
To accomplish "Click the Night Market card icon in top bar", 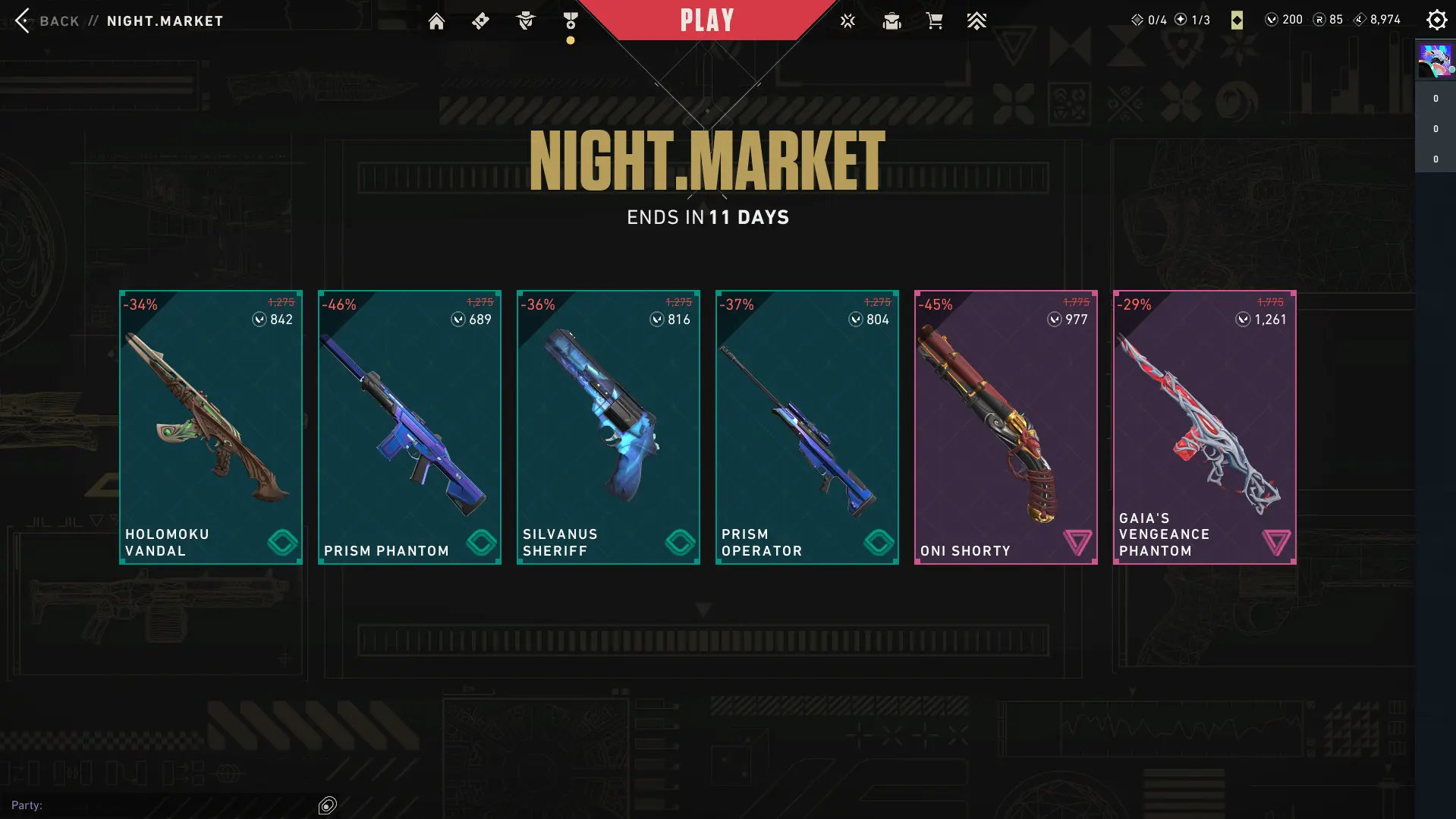I will pos(1237,20).
